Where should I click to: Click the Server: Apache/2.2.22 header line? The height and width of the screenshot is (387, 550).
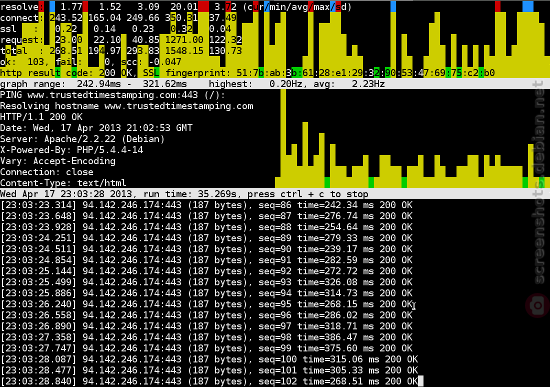click(x=82, y=139)
